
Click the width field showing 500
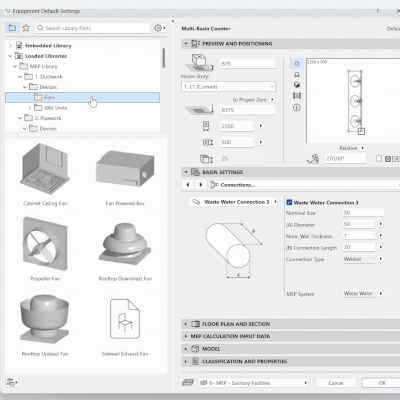pyautogui.click(x=237, y=142)
